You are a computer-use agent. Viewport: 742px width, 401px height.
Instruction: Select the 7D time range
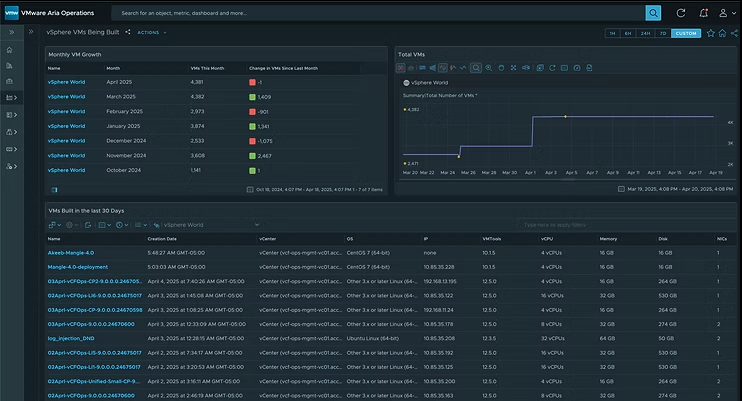[x=663, y=33]
